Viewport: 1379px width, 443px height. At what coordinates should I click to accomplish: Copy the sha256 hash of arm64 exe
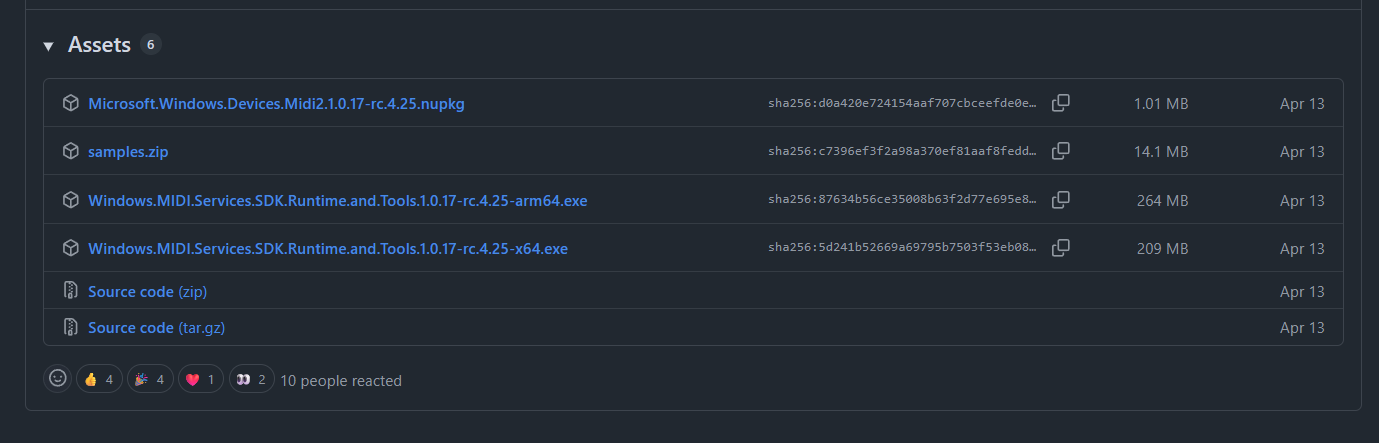pyautogui.click(x=1061, y=200)
